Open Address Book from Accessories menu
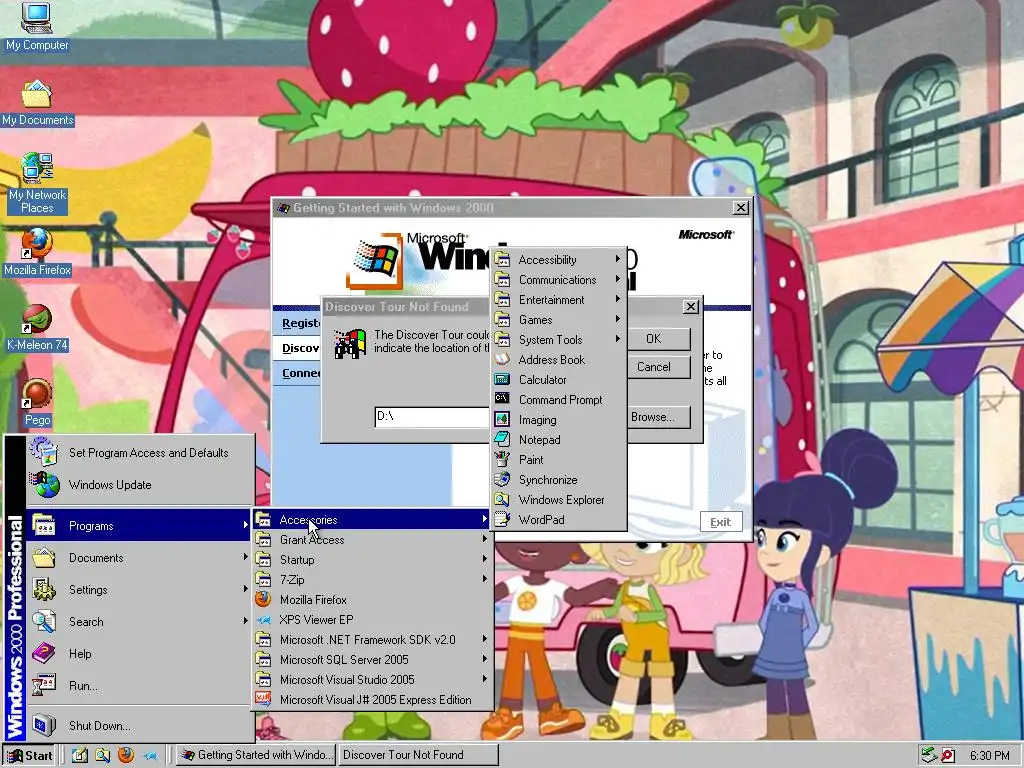The image size is (1024, 768). [x=558, y=360]
